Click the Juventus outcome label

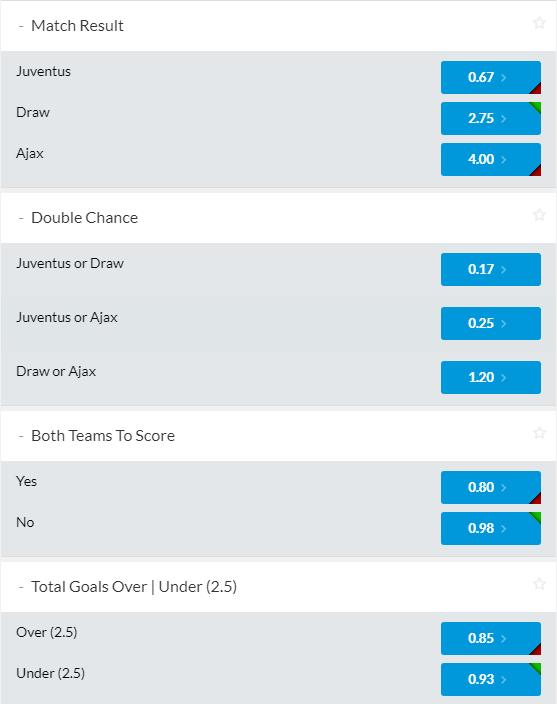click(x=44, y=71)
